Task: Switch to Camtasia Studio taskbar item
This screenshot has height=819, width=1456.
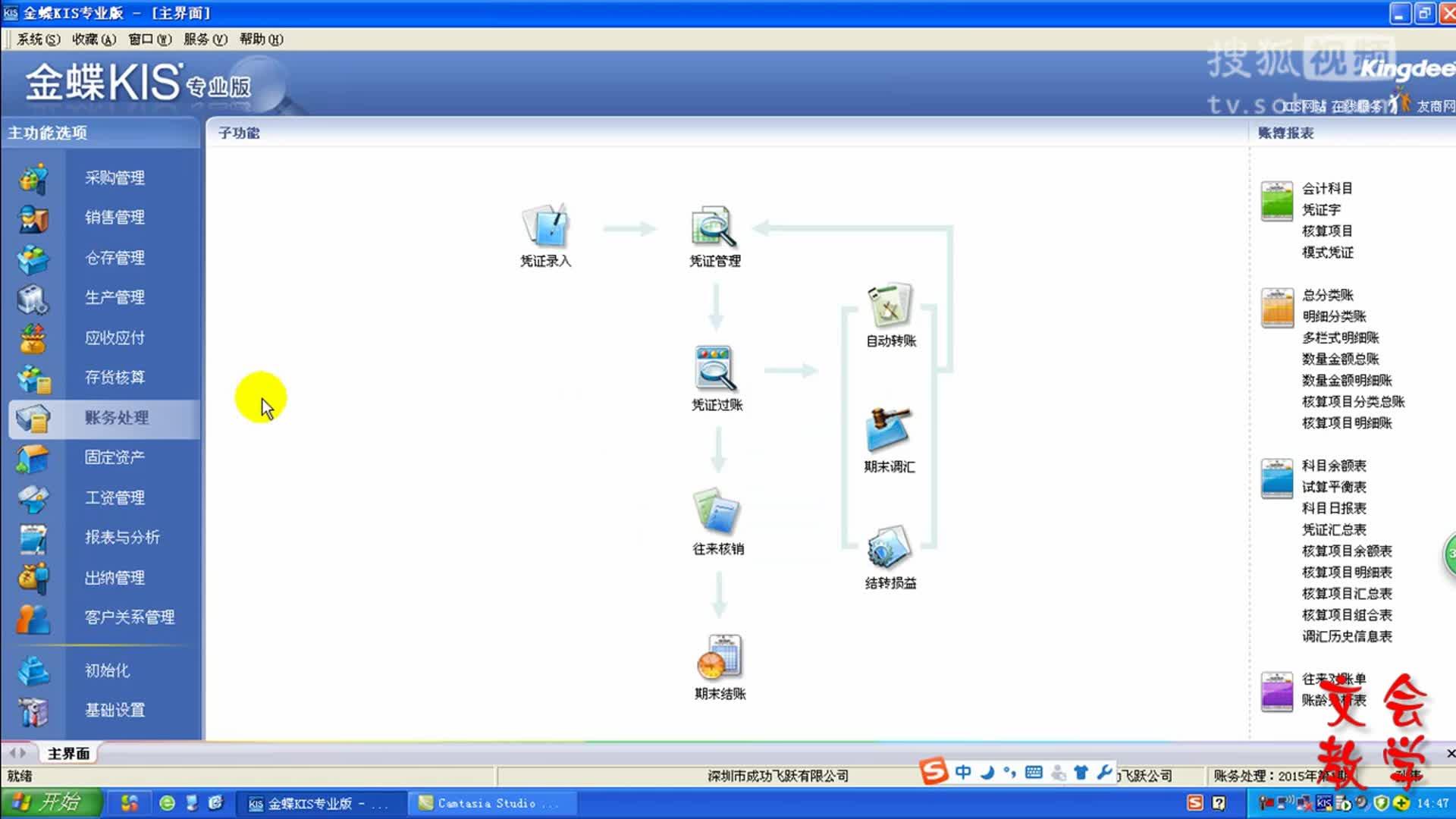Action: point(490,803)
